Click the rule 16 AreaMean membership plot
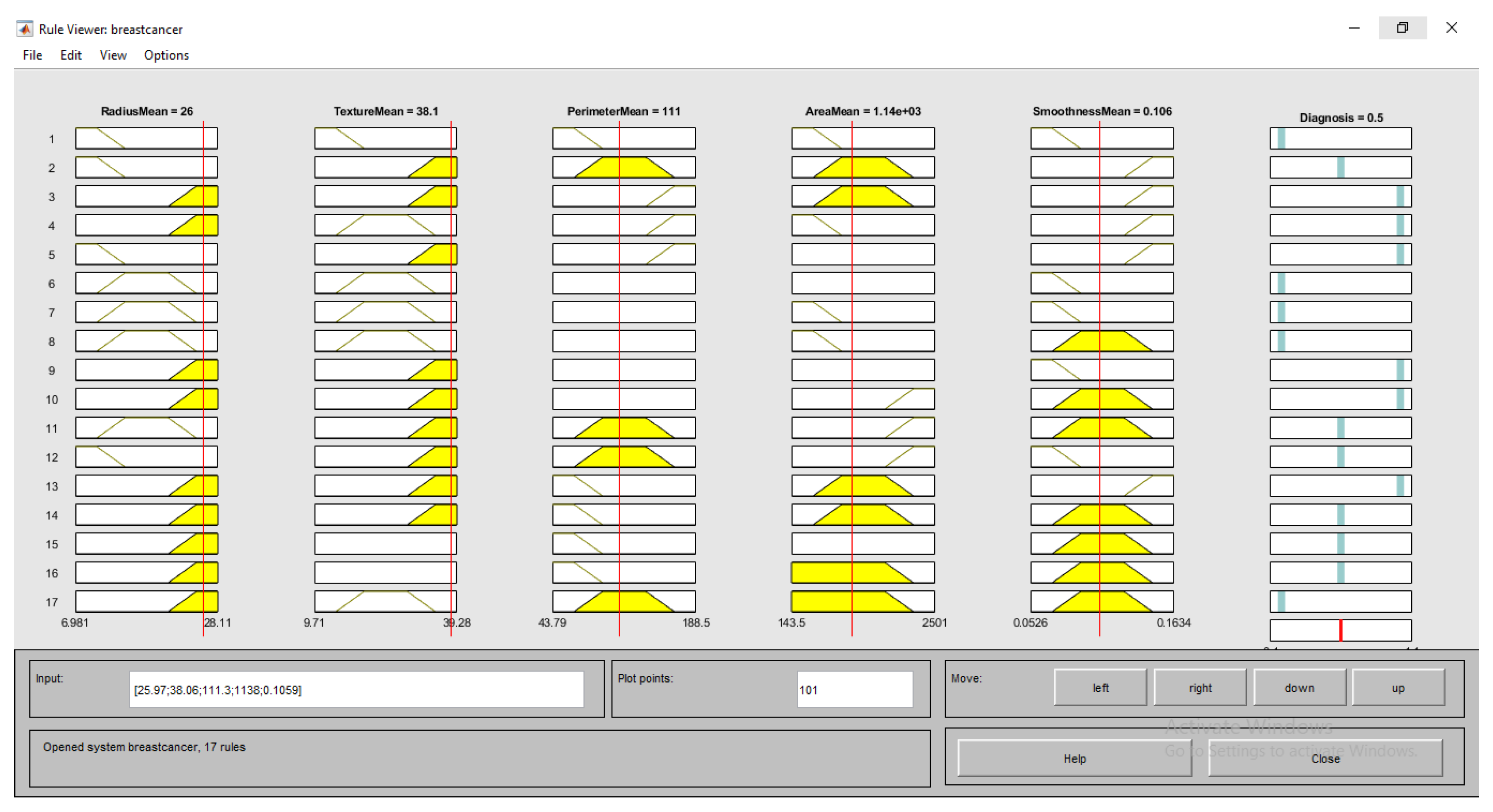1493x812 pixels. click(863, 572)
